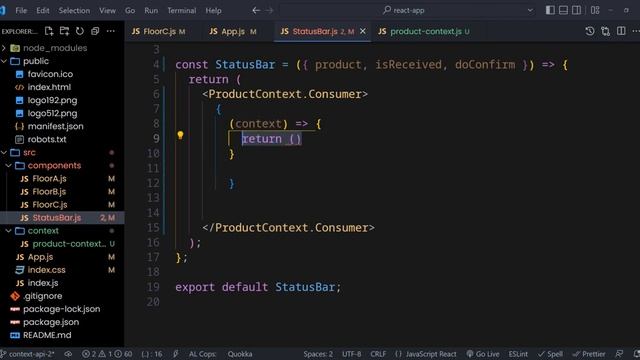Navigate back with the left arrow
The width and height of the screenshot is (640, 360).
[256, 11]
